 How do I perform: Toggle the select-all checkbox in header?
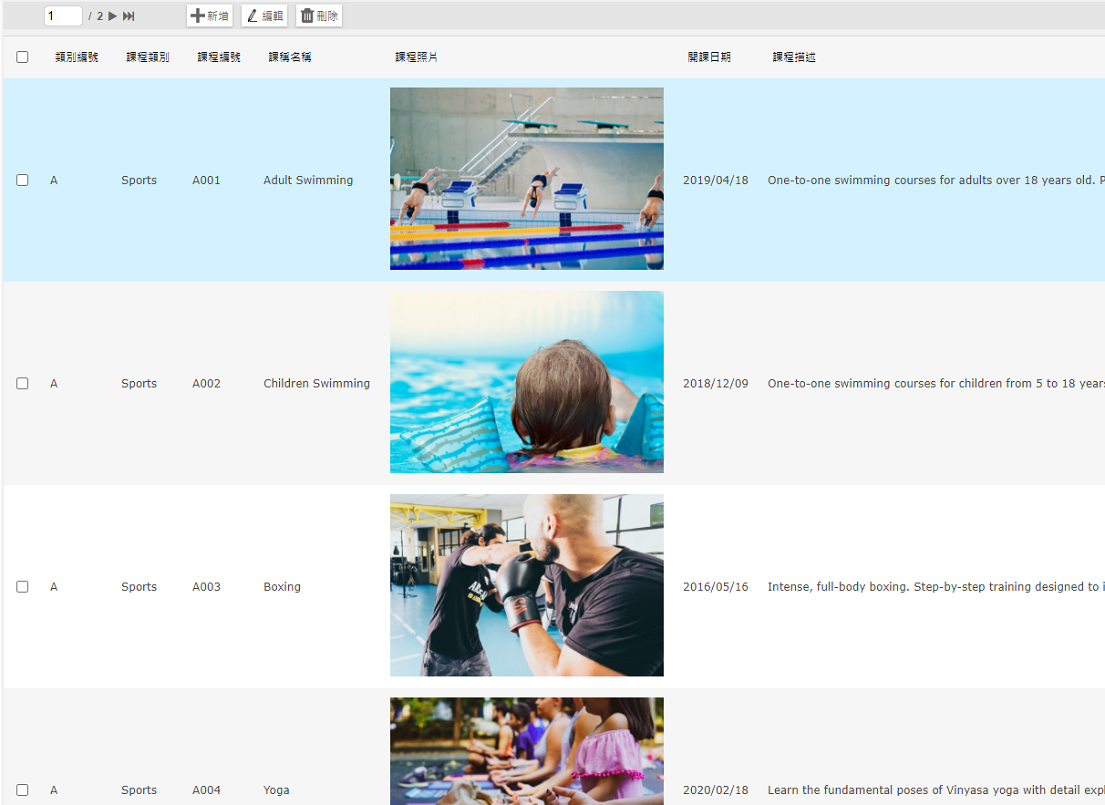(x=23, y=57)
